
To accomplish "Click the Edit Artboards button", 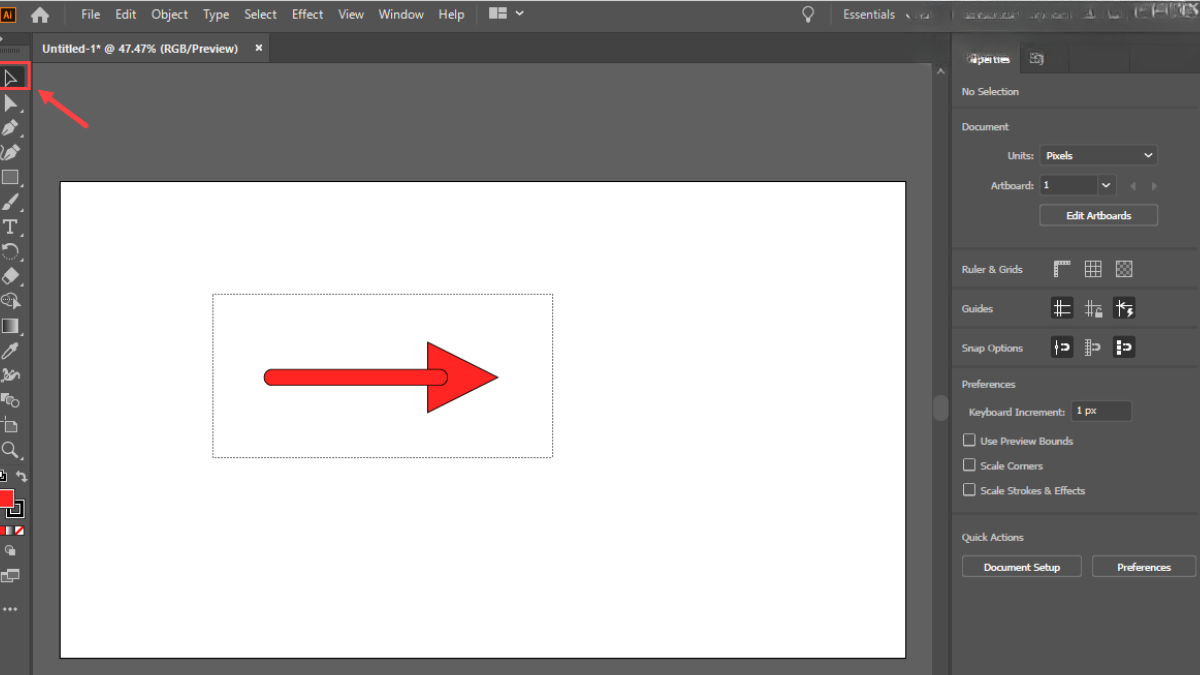I will (x=1098, y=216).
